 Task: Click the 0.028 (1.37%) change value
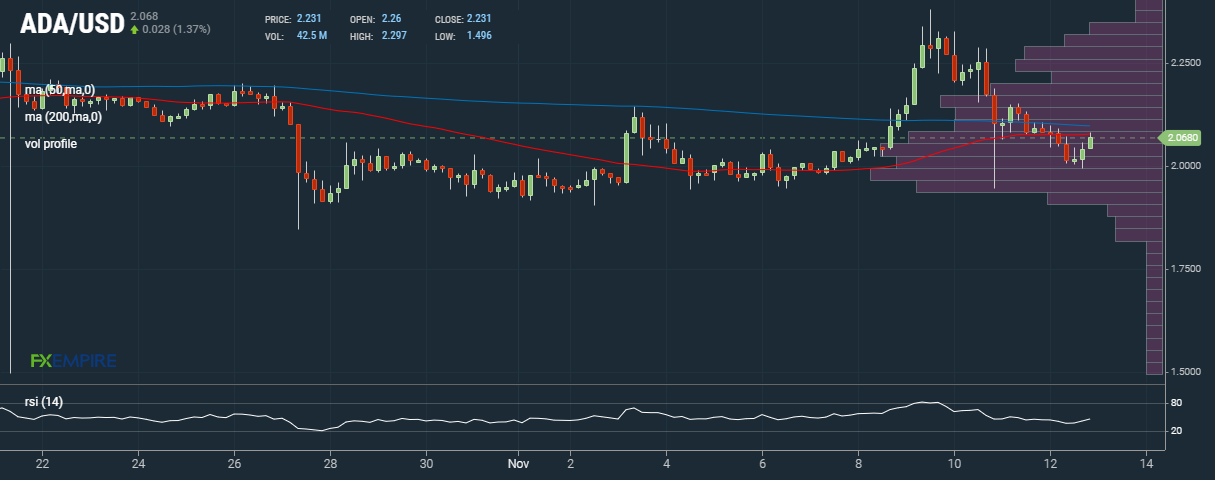pos(176,29)
